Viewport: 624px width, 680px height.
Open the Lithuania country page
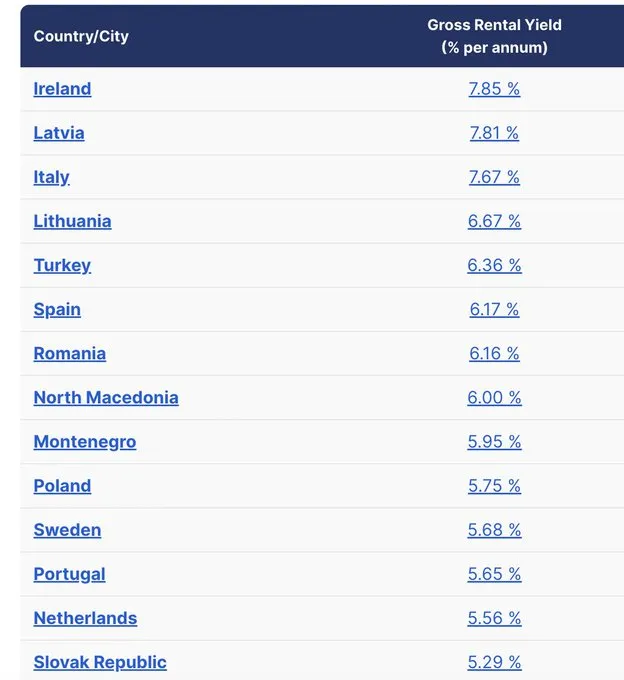(x=72, y=221)
